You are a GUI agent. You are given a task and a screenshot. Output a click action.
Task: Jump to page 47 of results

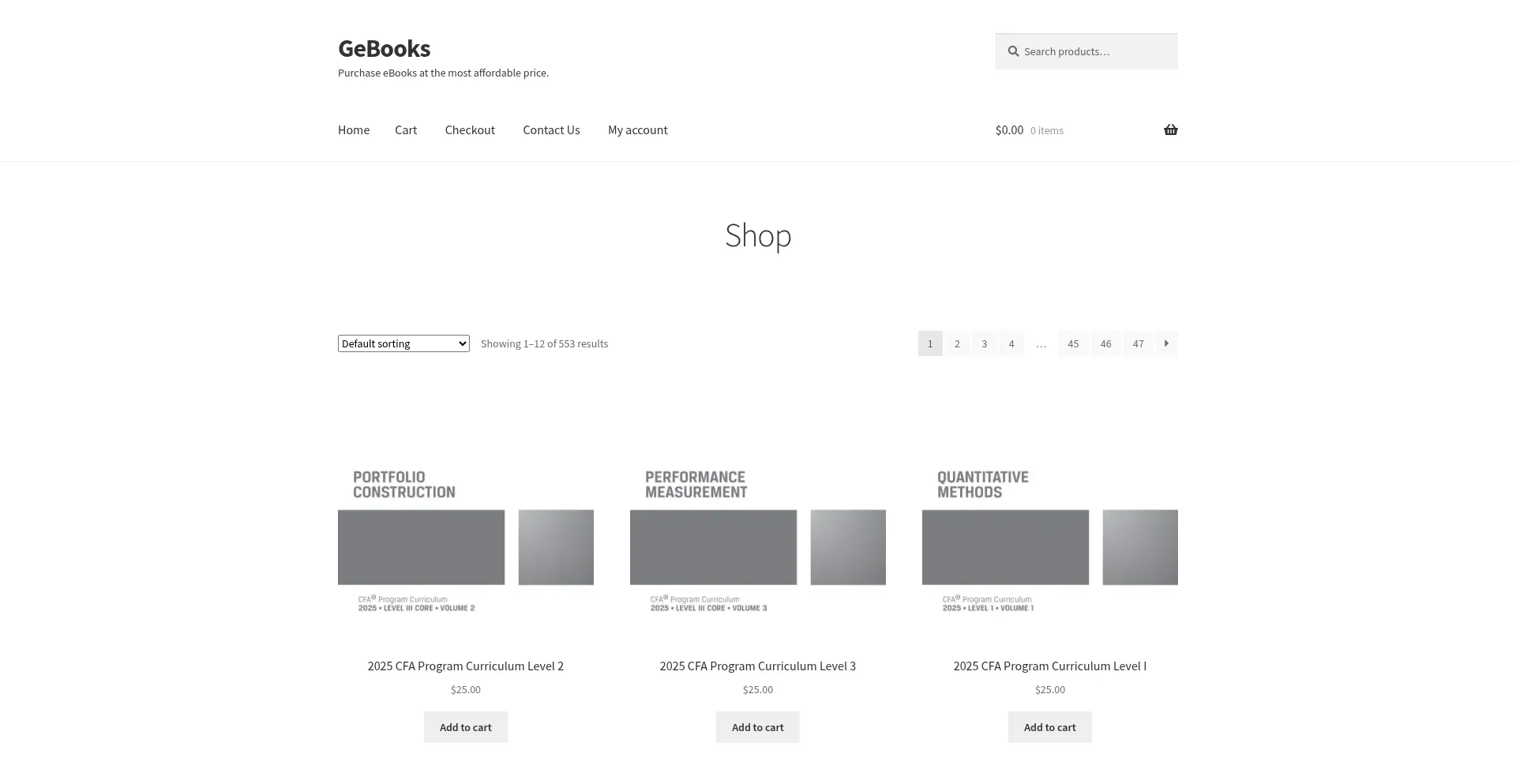click(x=1138, y=343)
